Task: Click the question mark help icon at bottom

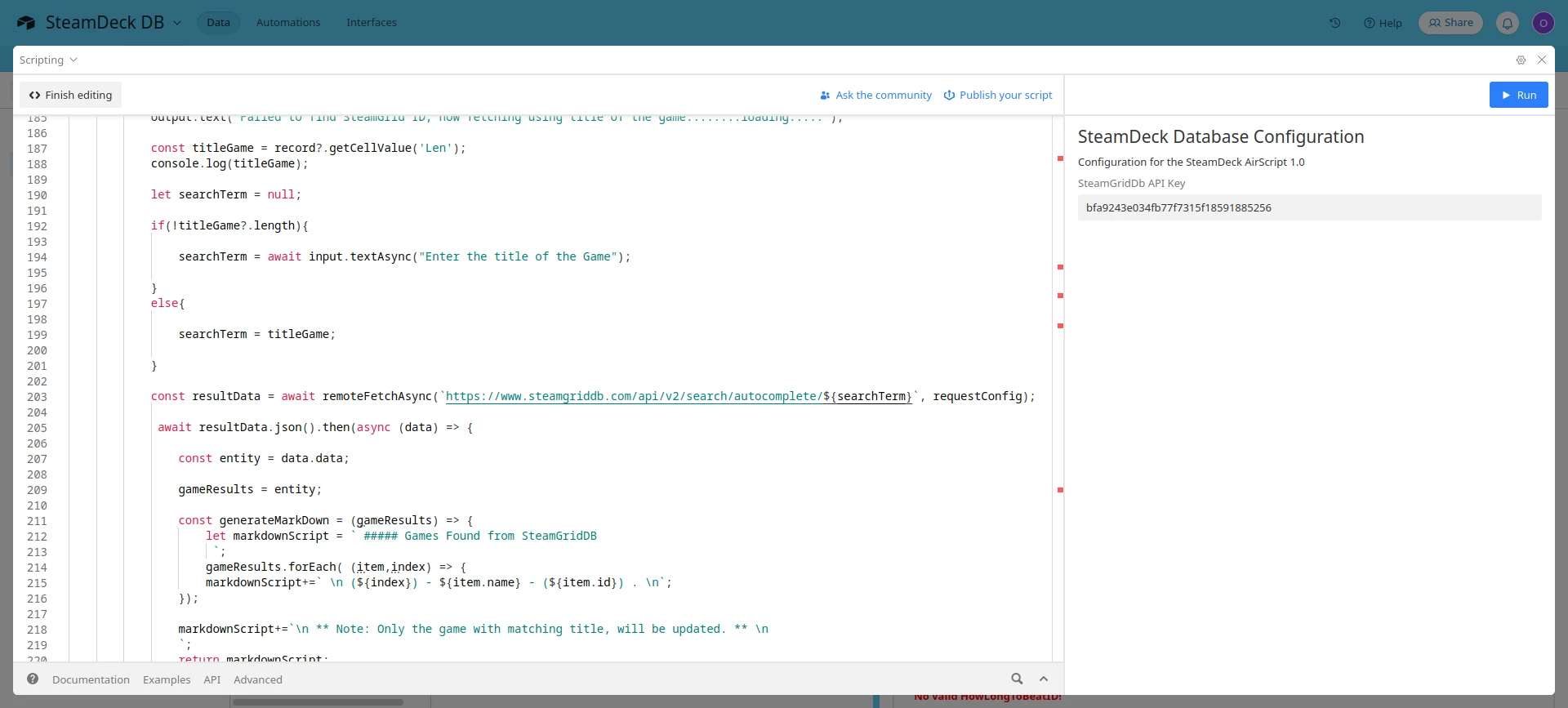Action: [33, 679]
